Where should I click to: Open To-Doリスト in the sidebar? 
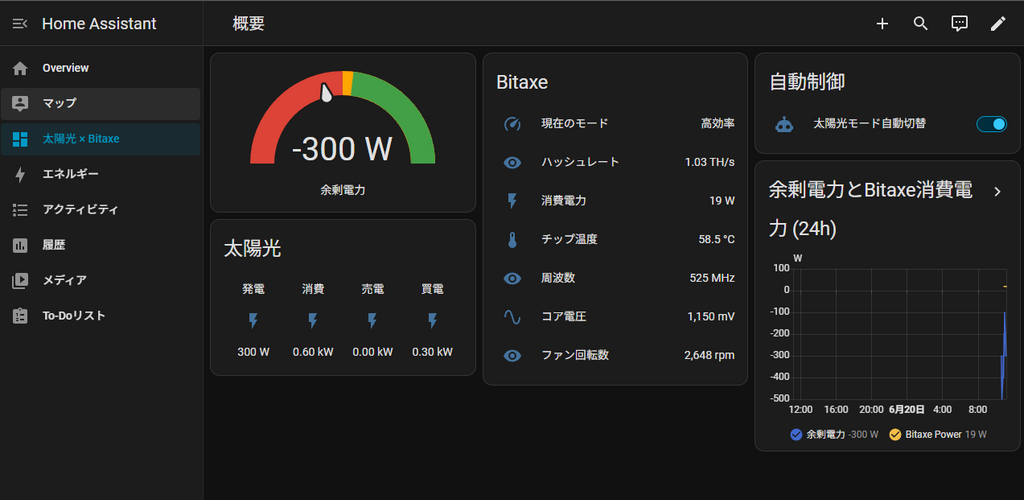click(x=101, y=315)
